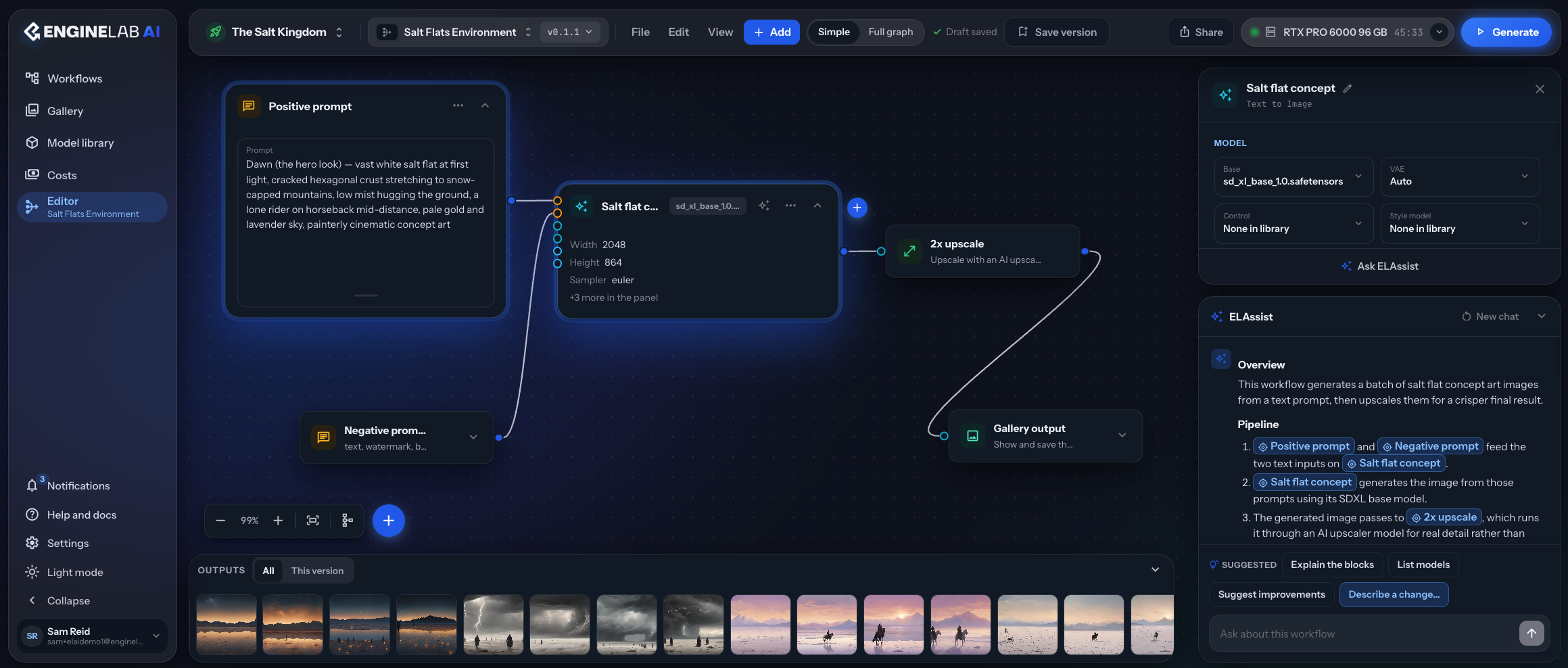Open the Salt flat concept node options menu
Image resolution: width=1568 pixels, height=668 pixels.
(790, 206)
